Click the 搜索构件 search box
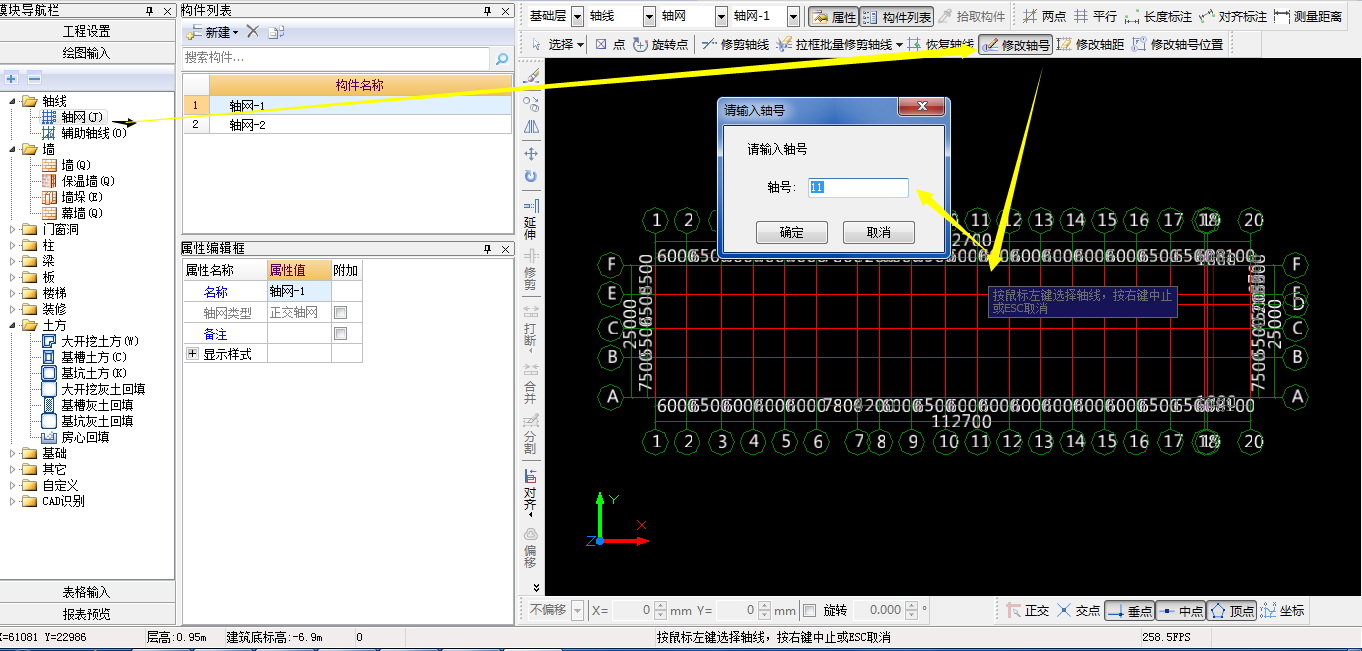1362x651 pixels. [x=337, y=59]
